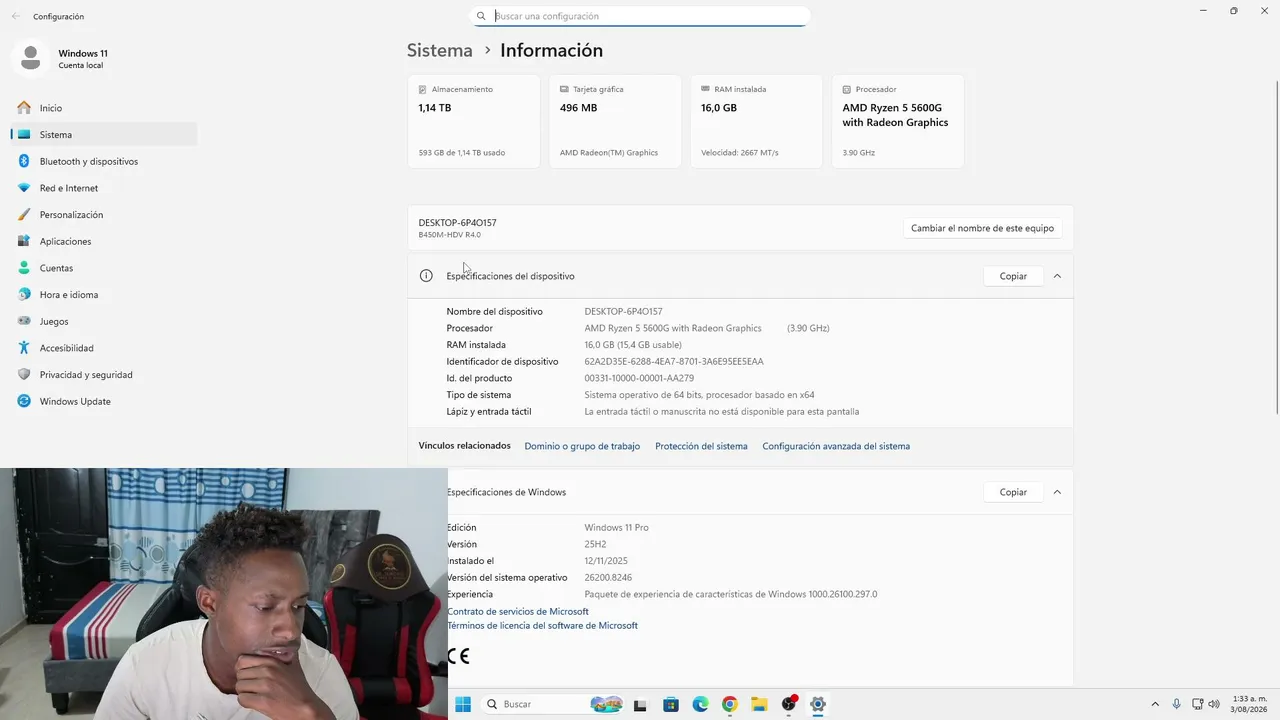Collapse the Especificaciones de Windows section
The image size is (1280, 720).
1057,492
